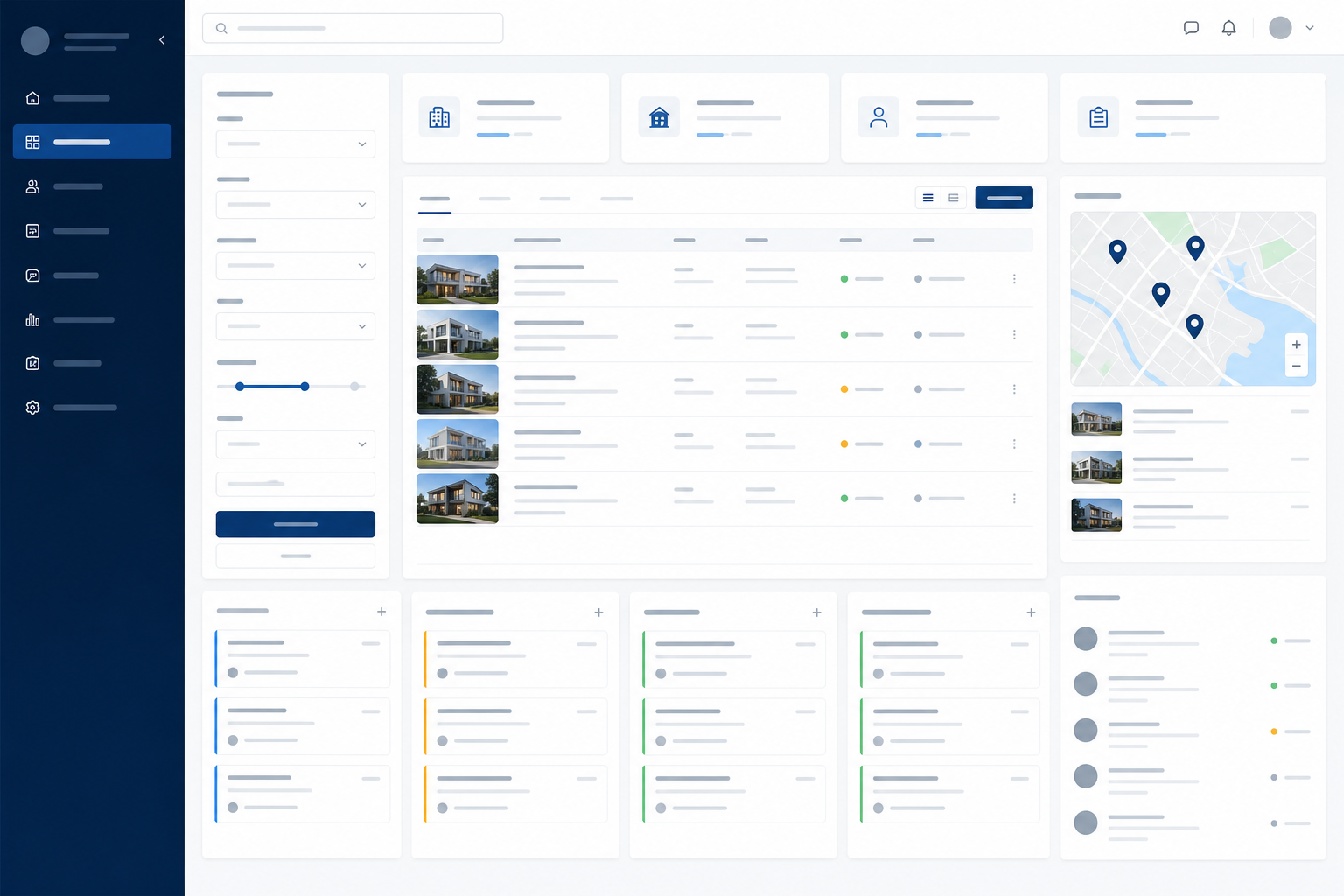This screenshot has height=896, width=1344.
Task: Click the chat bubble icon in top bar
Action: tap(1191, 28)
